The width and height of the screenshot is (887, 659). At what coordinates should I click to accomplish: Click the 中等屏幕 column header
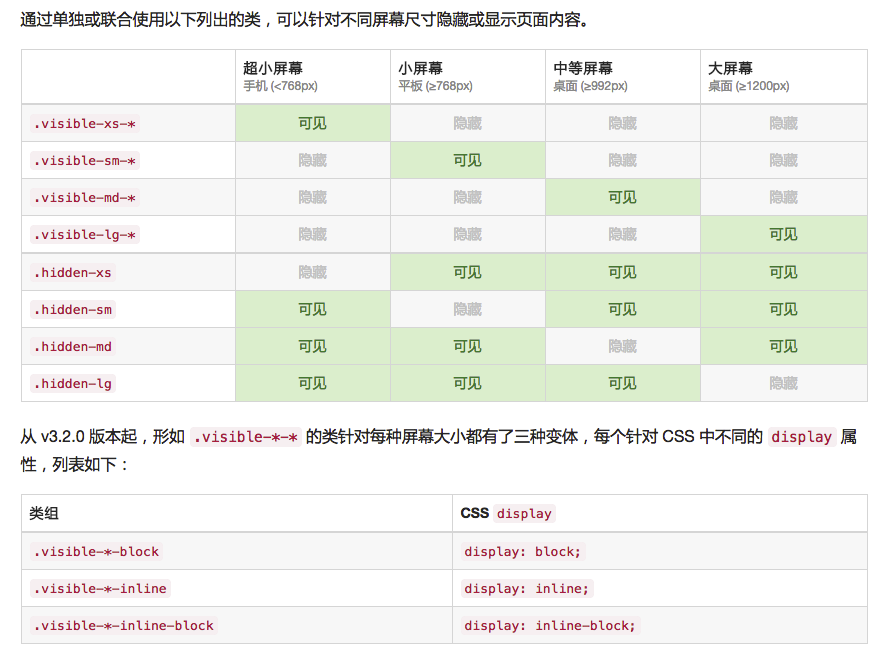pyautogui.click(x=623, y=76)
